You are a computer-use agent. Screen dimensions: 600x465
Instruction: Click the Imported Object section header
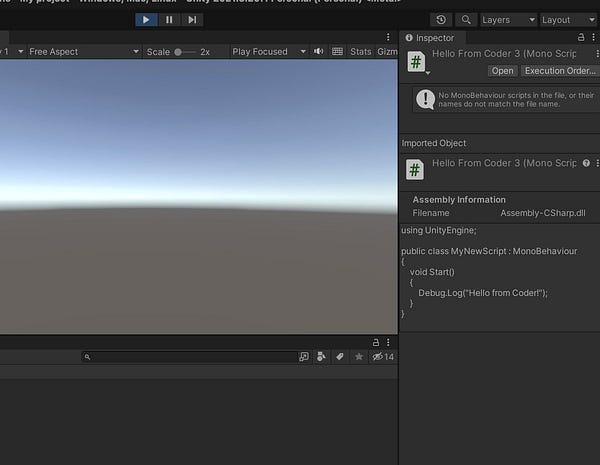pyautogui.click(x=434, y=143)
